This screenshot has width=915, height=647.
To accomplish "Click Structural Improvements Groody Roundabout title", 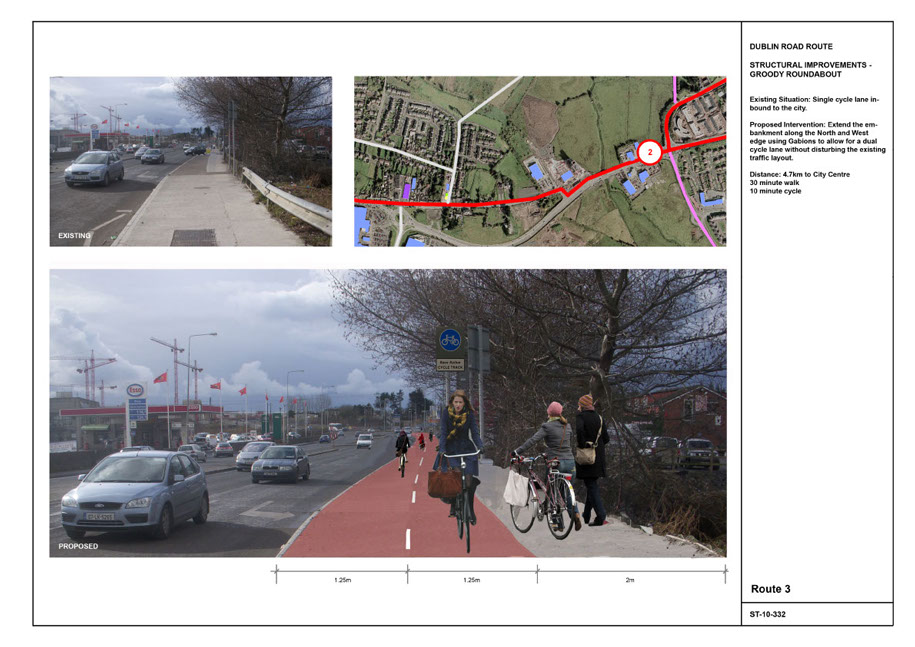I will tap(810, 69).
